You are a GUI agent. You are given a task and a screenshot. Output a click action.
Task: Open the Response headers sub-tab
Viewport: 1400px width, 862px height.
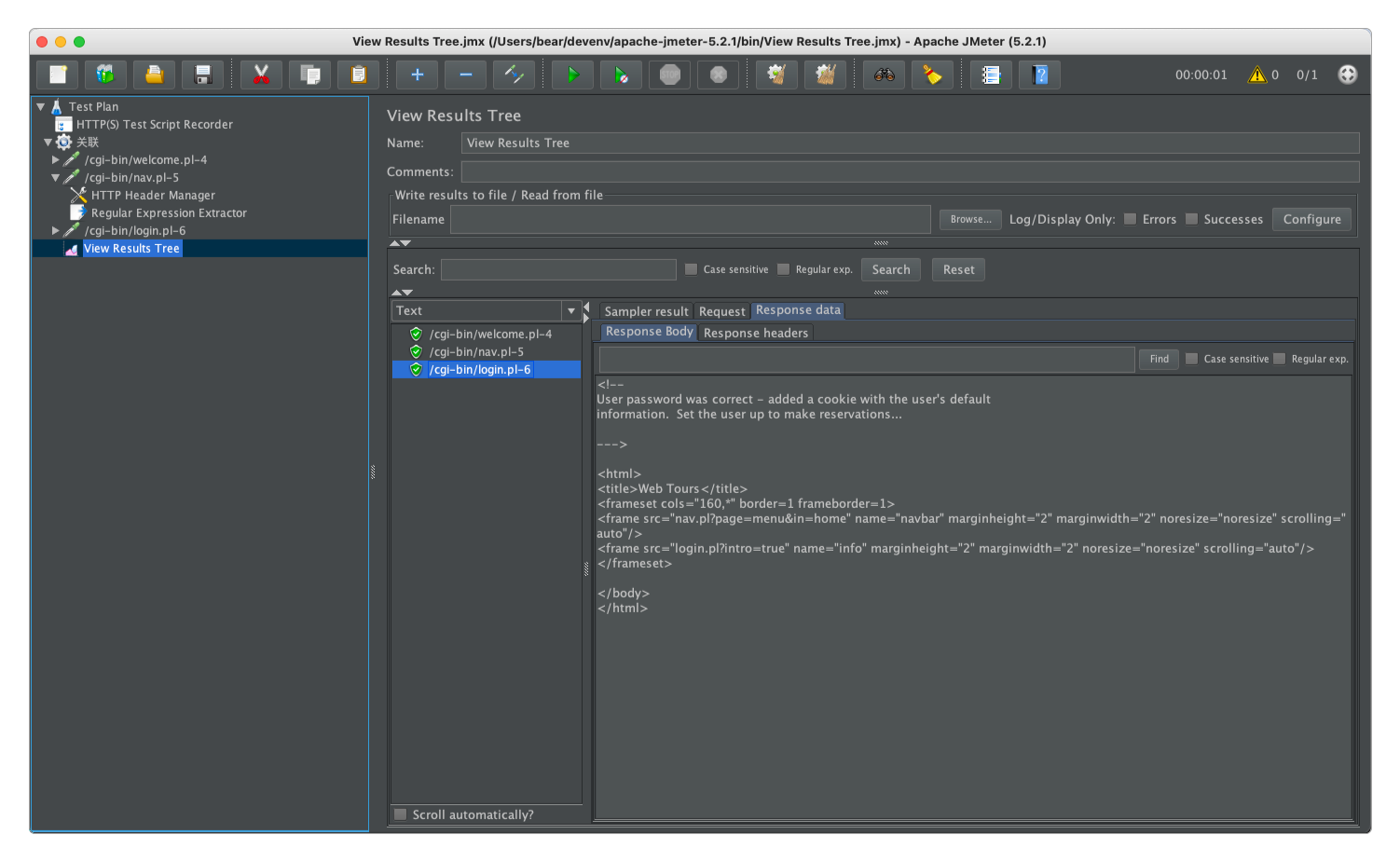tap(756, 333)
